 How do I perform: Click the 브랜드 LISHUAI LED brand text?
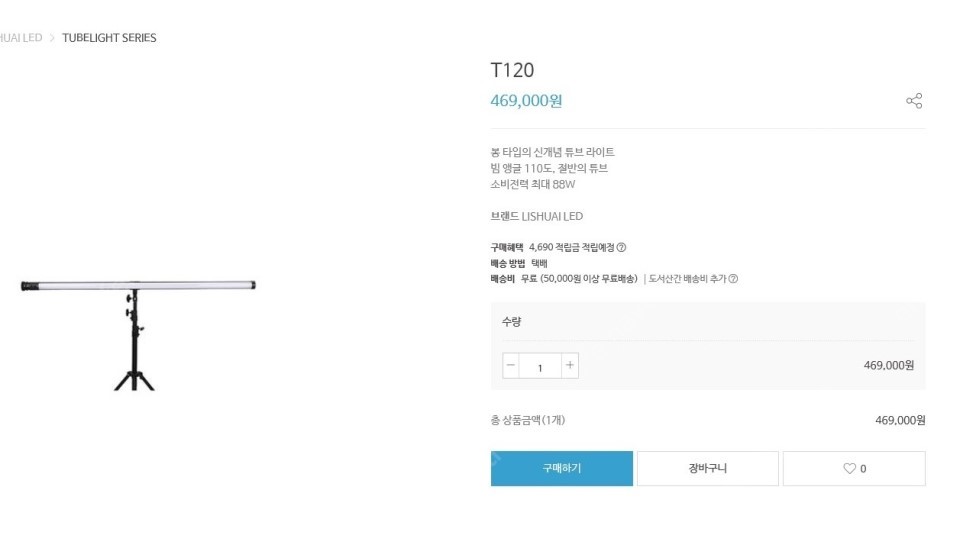click(x=536, y=216)
